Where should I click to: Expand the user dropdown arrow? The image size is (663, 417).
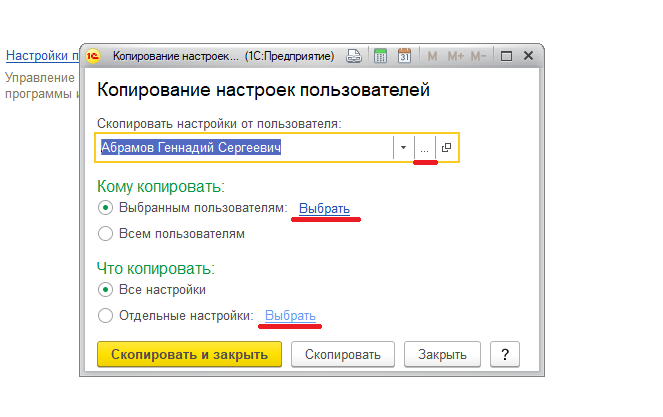coord(403,148)
